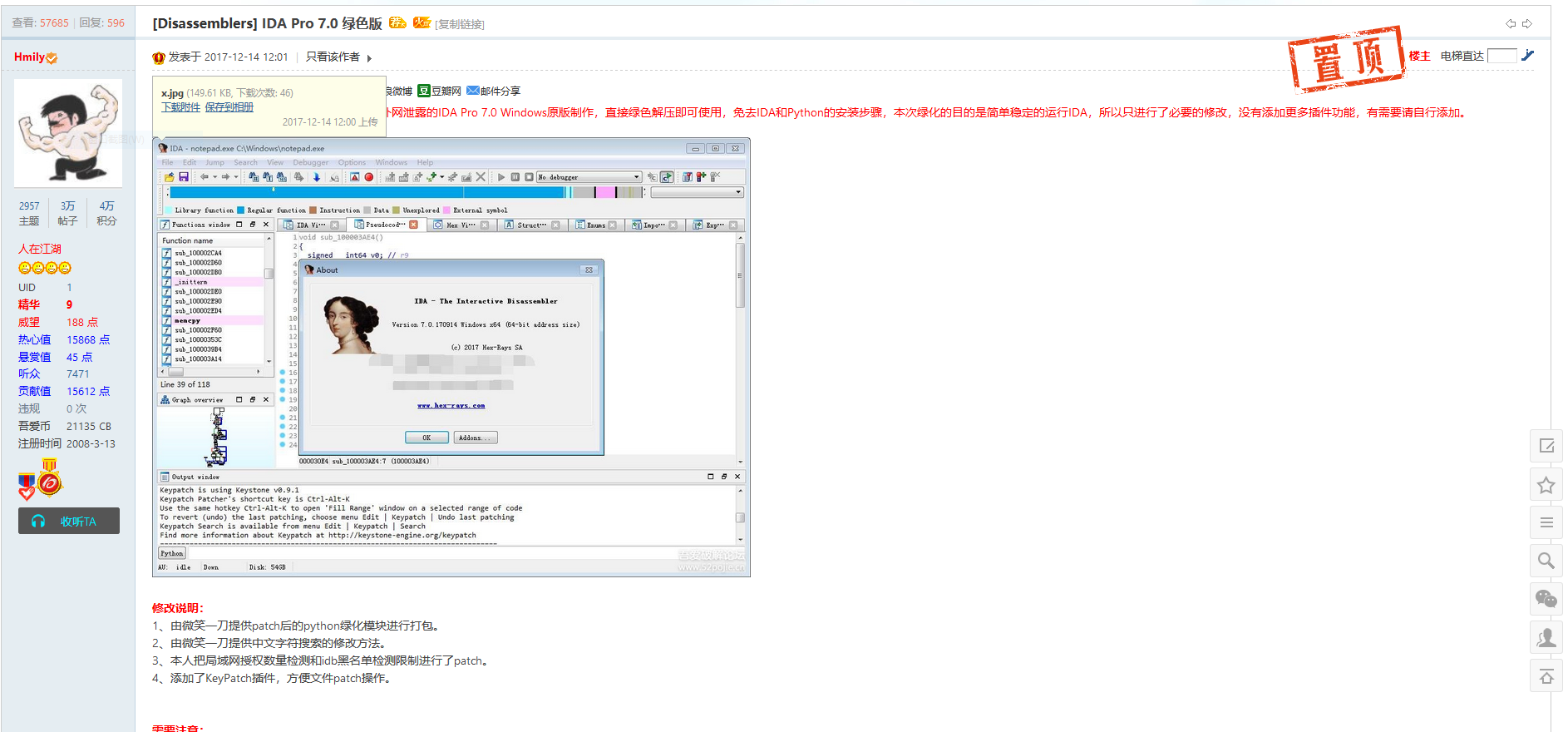Click the 邮件分享 email share link
The height and width of the screenshot is (732, 1568).
500,91
